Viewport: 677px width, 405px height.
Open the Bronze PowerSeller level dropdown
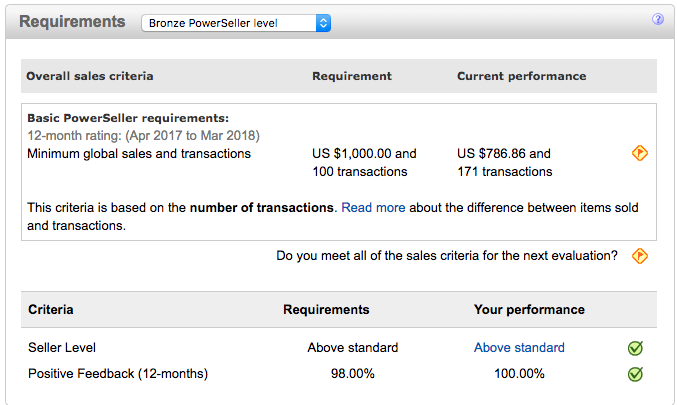236,22
